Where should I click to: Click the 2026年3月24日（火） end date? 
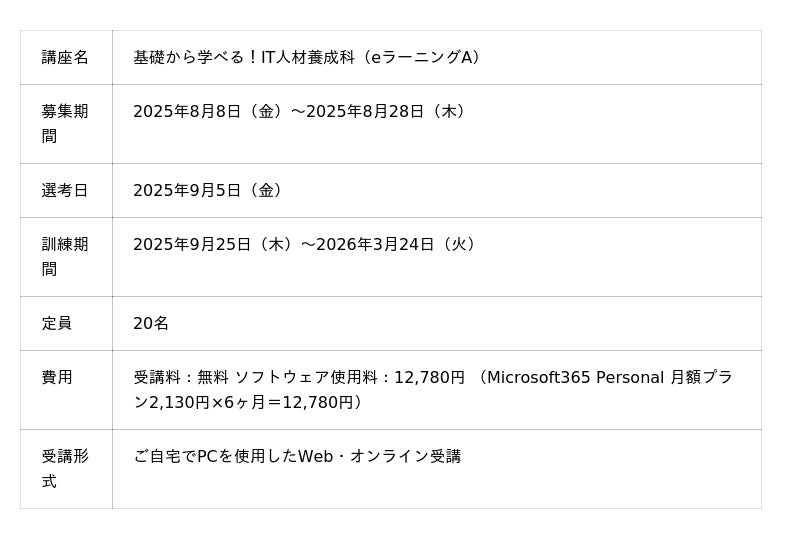click(x=398, y=244)
